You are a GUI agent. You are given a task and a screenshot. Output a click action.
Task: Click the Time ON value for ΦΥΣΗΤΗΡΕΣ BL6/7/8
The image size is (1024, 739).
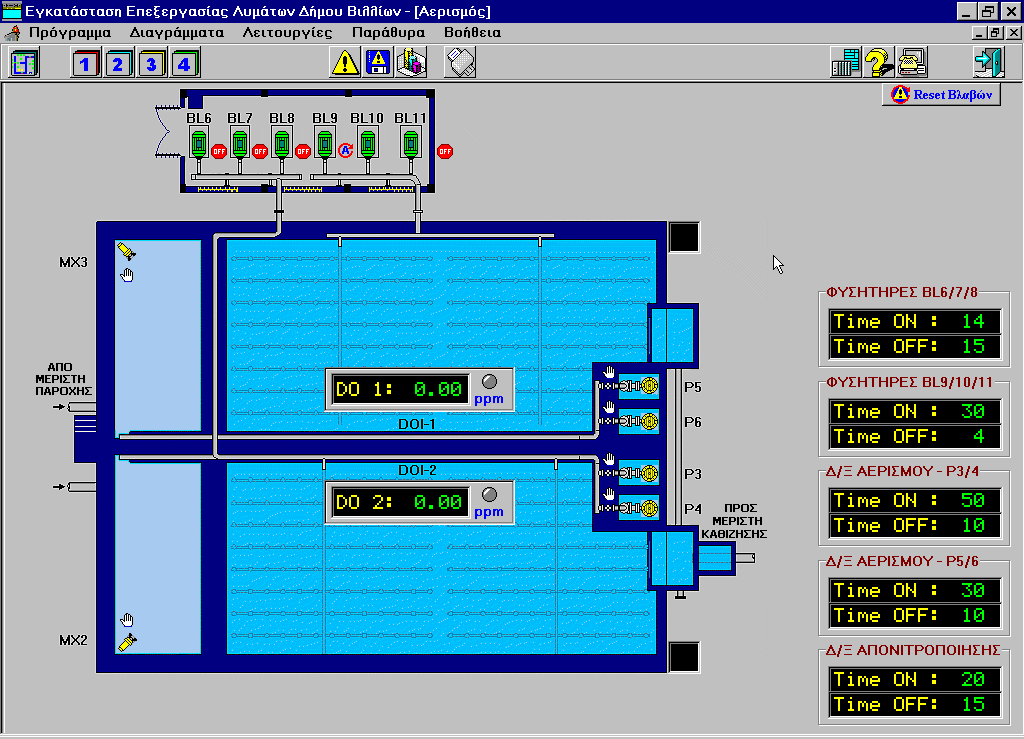click(972, 321)
